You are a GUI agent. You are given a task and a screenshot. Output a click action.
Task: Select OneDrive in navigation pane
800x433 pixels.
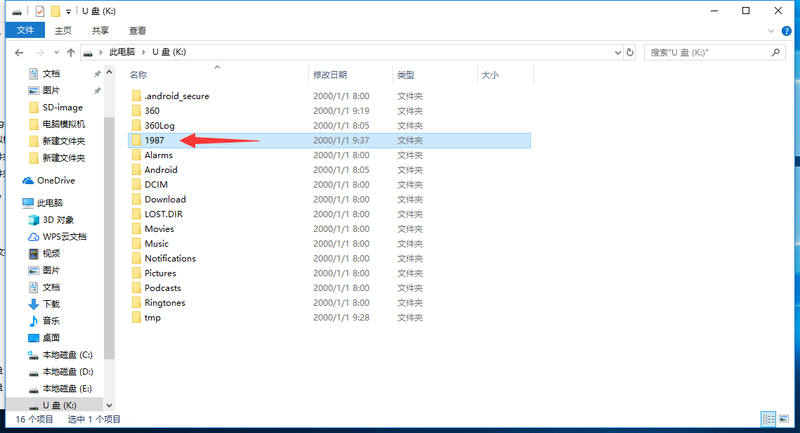56,181
